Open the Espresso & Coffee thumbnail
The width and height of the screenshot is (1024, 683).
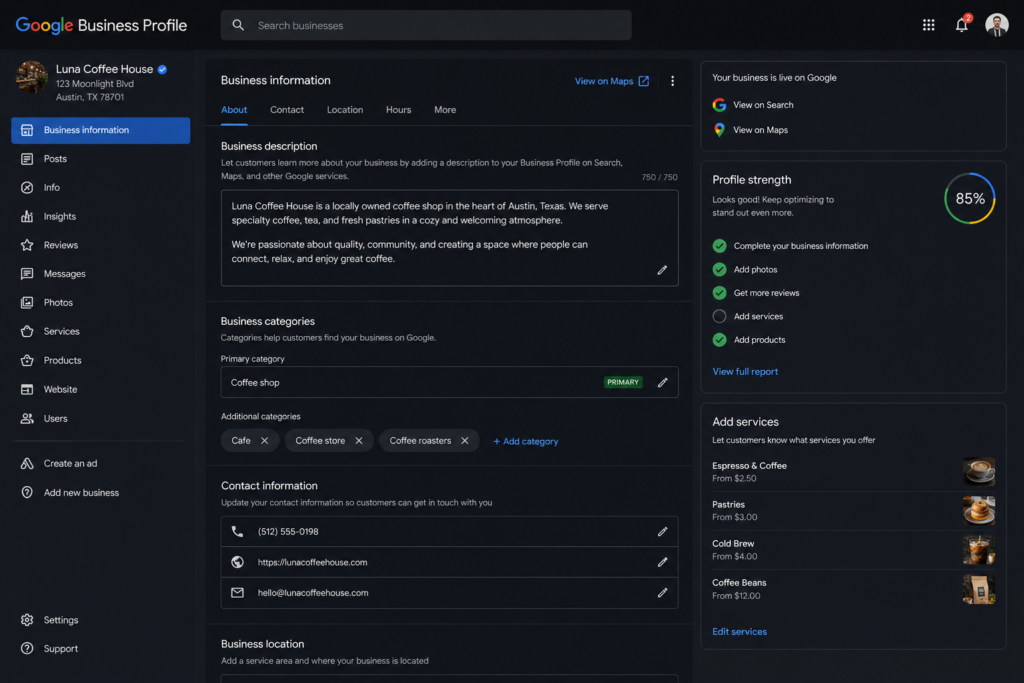tap(979, 471)
